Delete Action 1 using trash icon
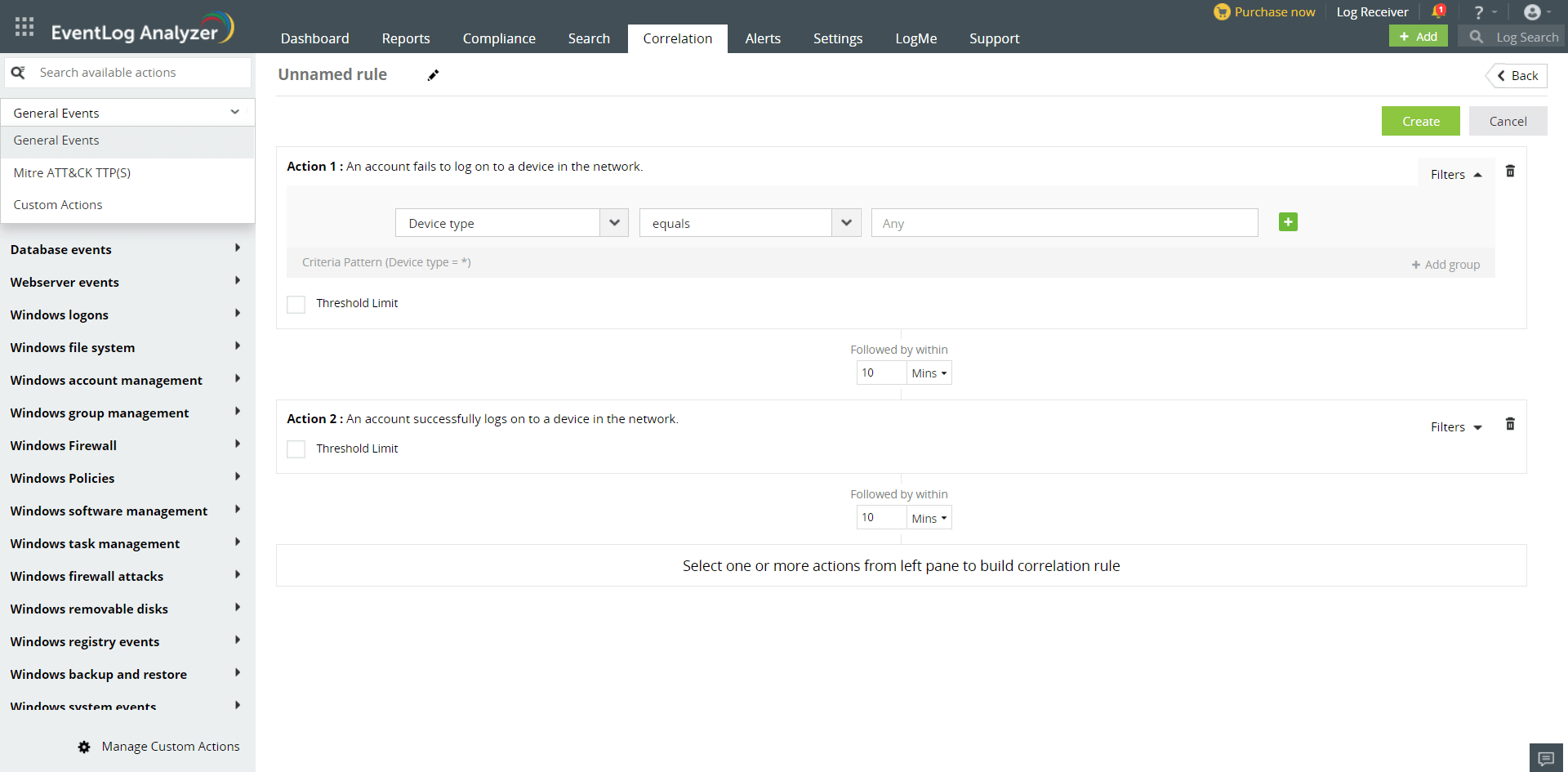Viewport: 1568px width, 772px height. pos(1510,172)
